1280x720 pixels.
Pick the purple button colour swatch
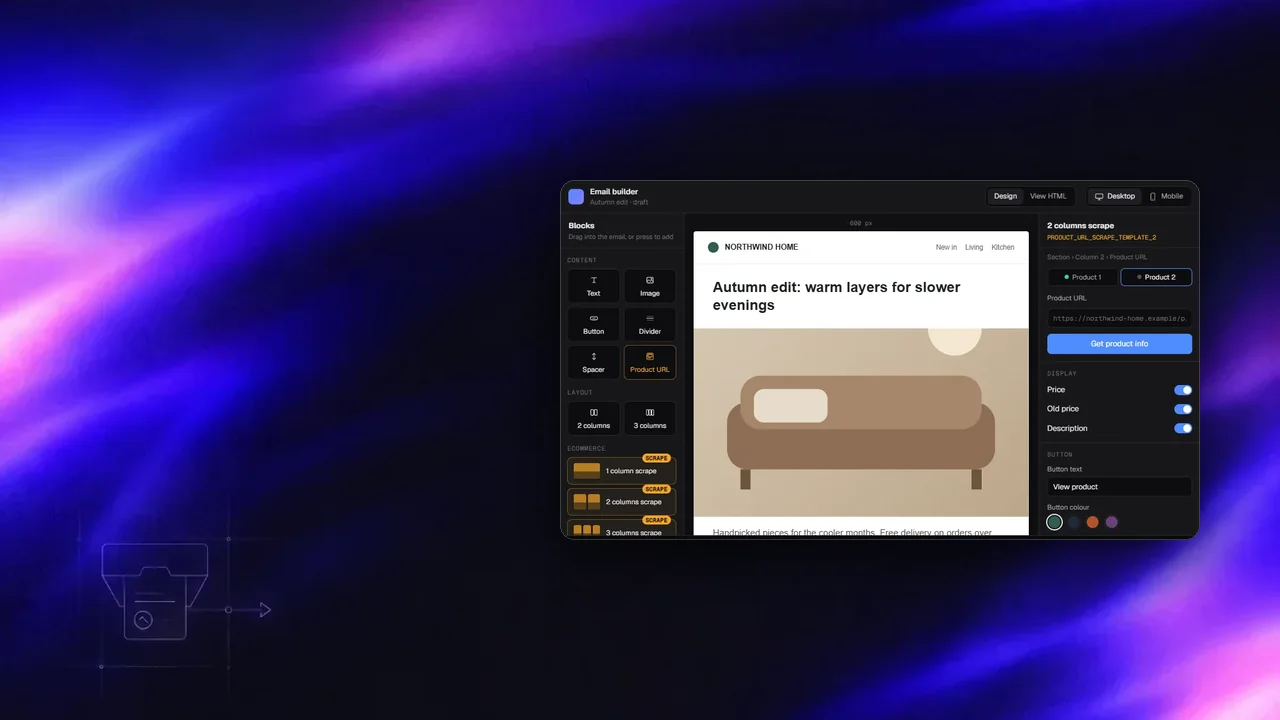1112,522
